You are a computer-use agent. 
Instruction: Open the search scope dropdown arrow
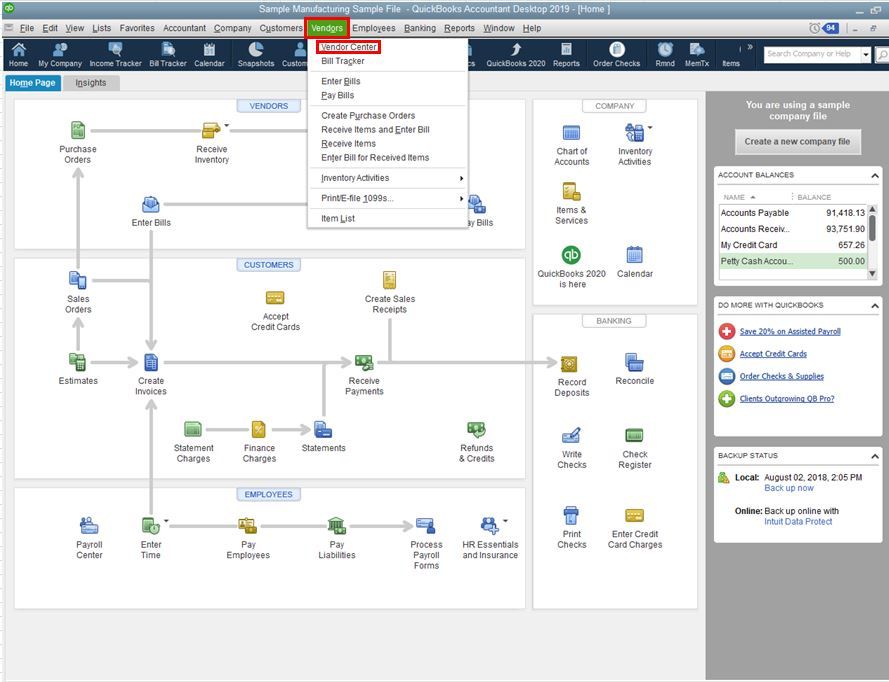pos(866,54)
